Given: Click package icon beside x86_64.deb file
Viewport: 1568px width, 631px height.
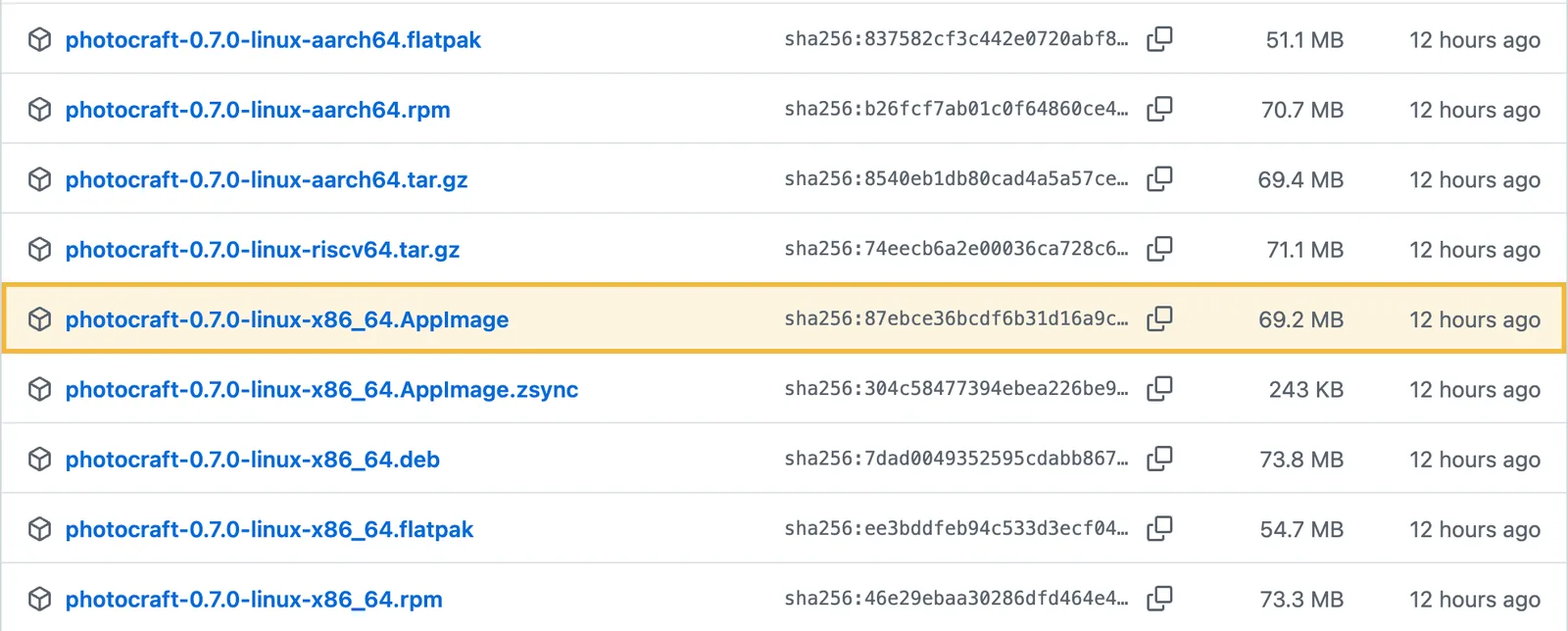Looking at the screenshot, I should pyautogui.click(x=39, y=460).
